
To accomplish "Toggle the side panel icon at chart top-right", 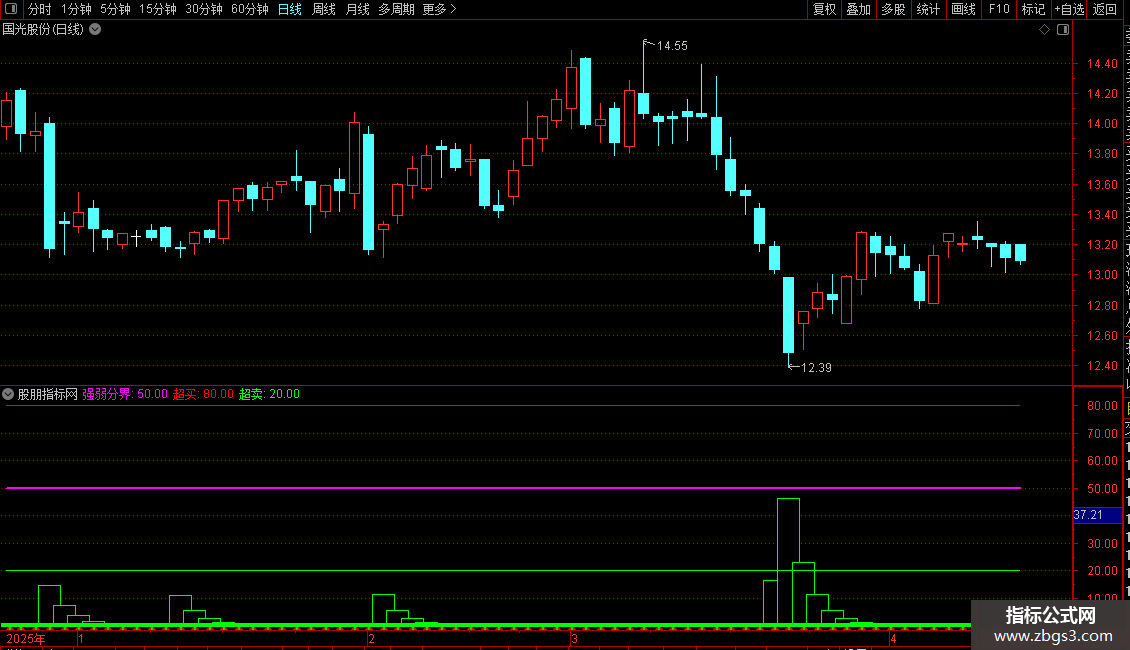I will 1063,30.
